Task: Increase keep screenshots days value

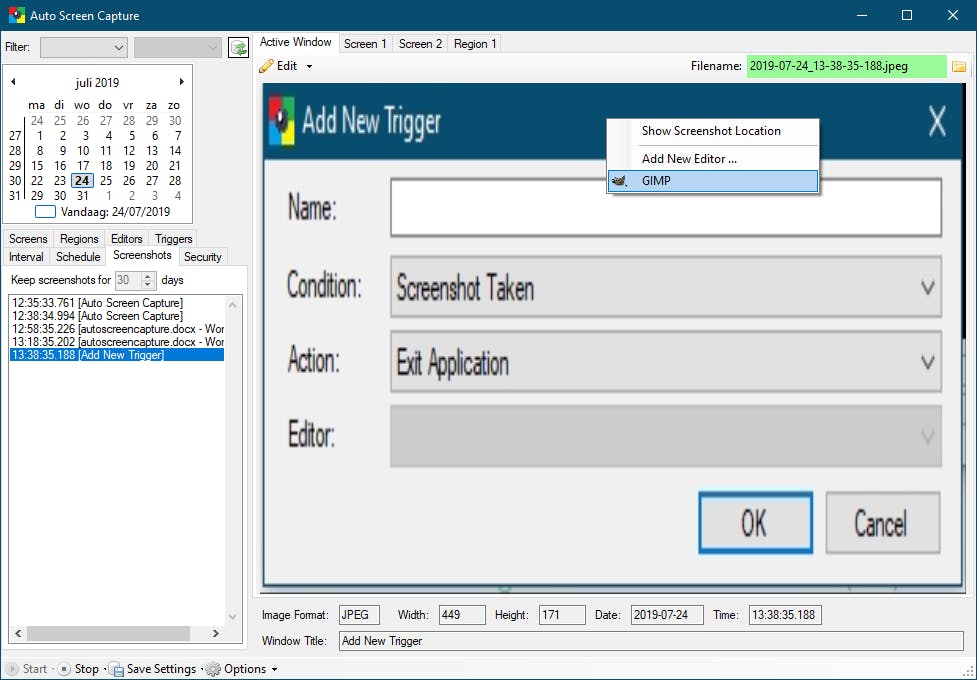Action: [x=148, y=276]
